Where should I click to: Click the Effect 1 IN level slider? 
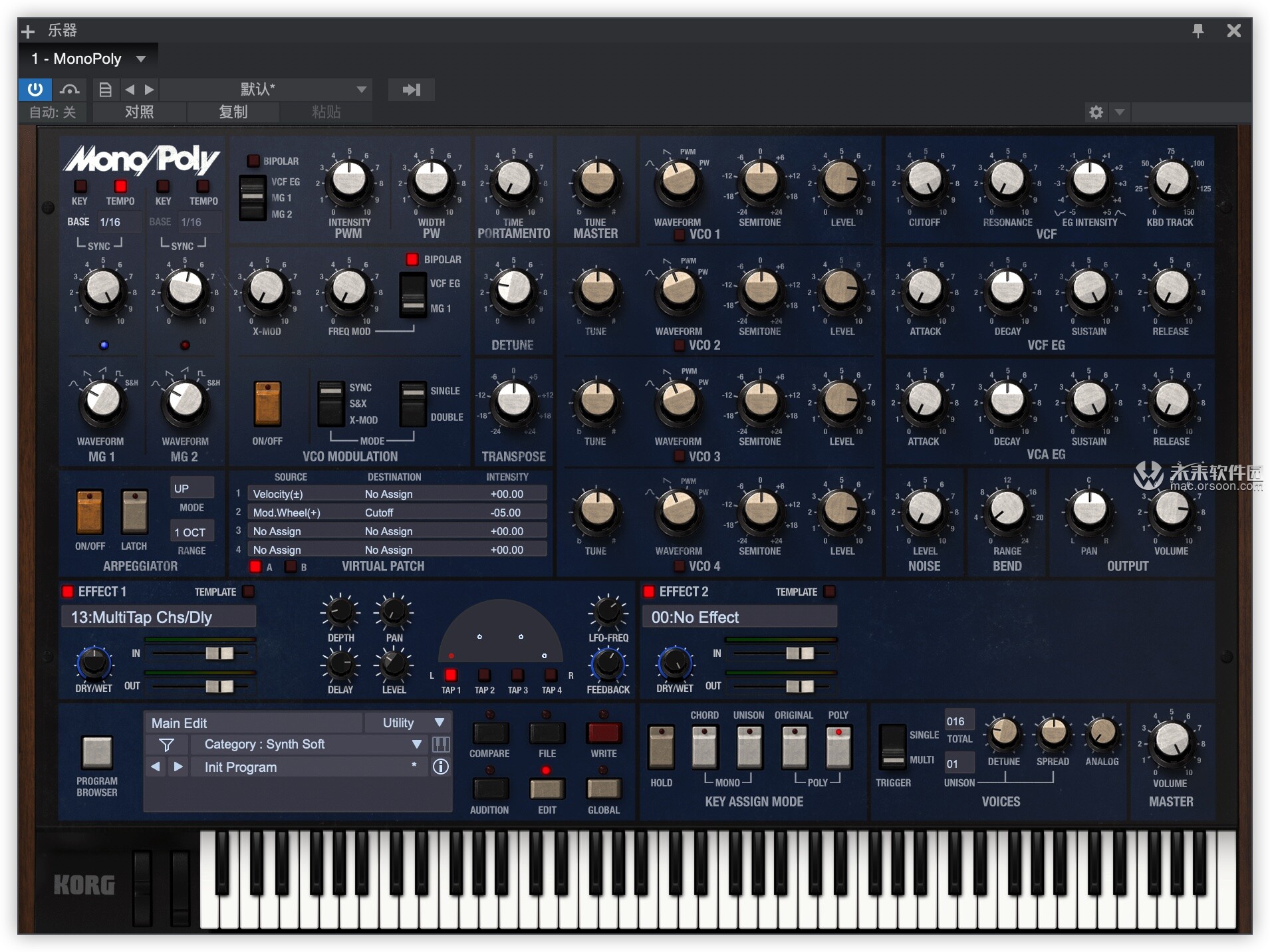pyautogui.click(x=219, y=654)
